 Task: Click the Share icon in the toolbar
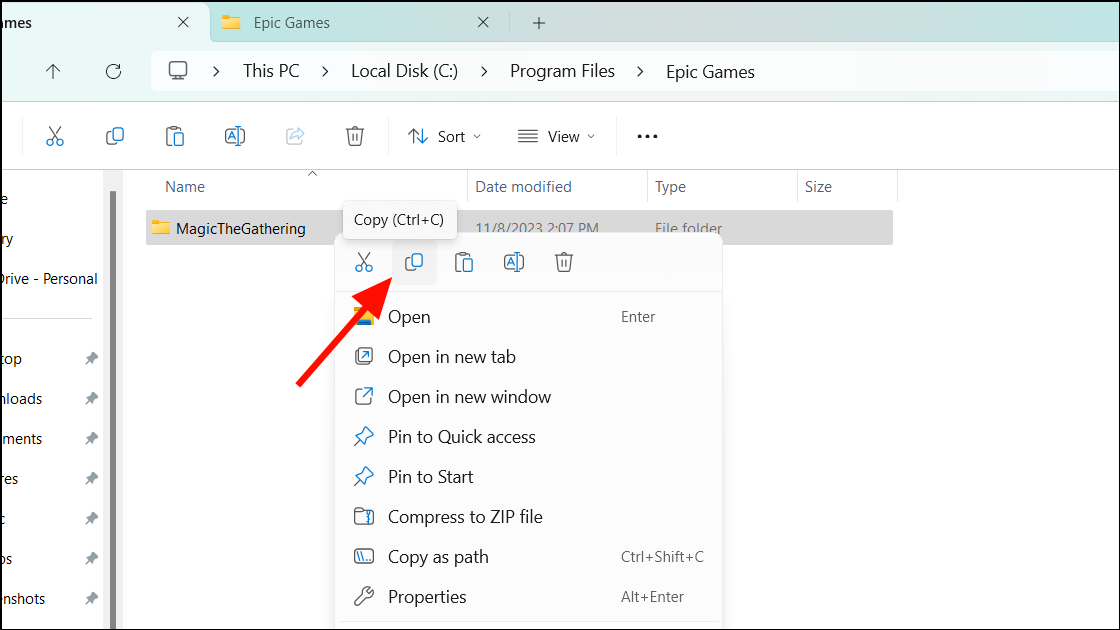[x=295, y=136]
